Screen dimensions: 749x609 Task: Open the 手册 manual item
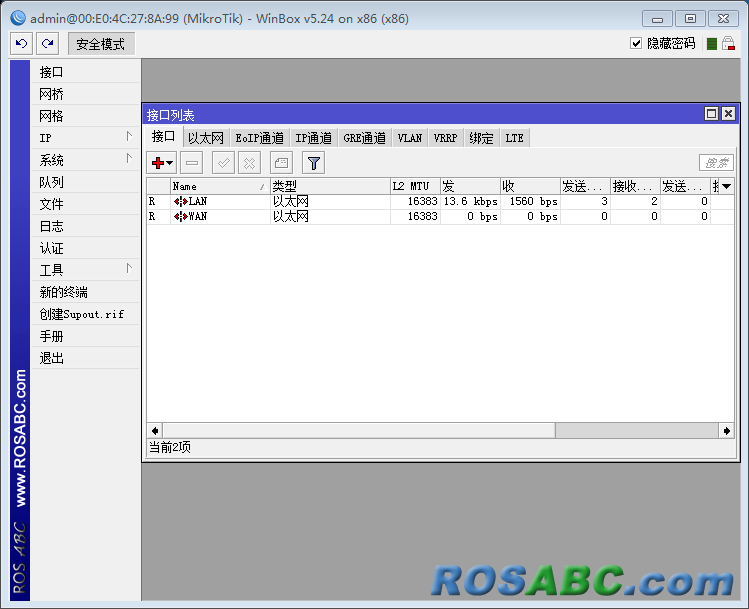coord(86,336)
